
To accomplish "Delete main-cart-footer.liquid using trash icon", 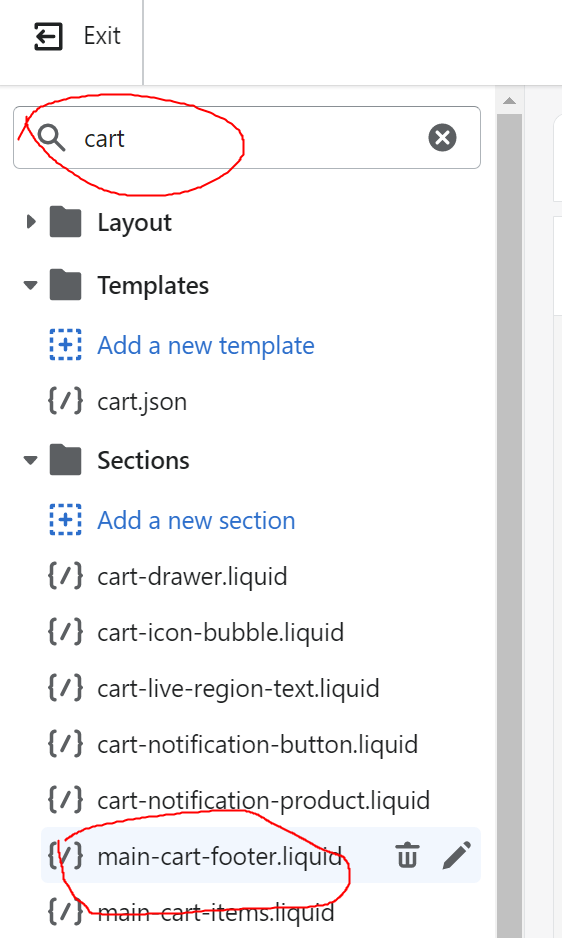I will [408, 854].
